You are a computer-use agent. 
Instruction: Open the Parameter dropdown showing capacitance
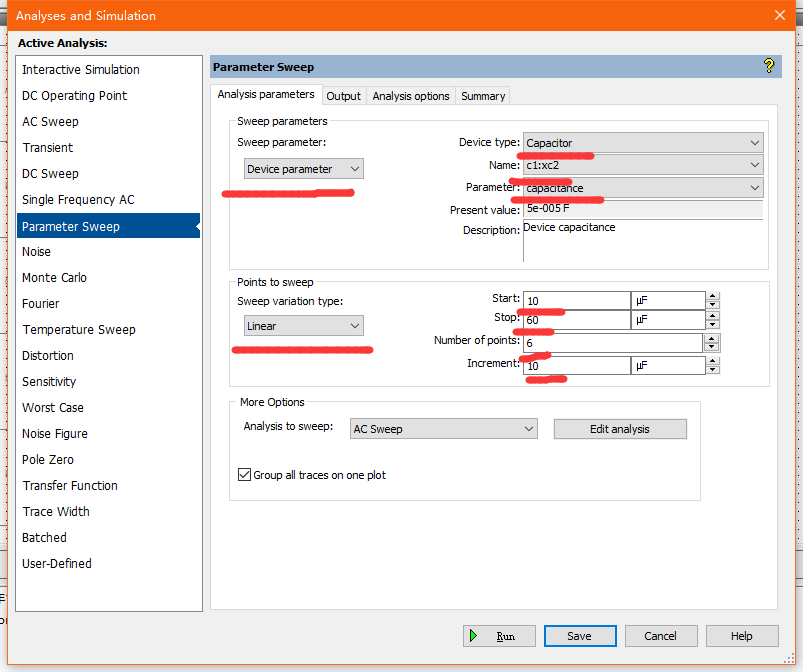tap(643, 187)
